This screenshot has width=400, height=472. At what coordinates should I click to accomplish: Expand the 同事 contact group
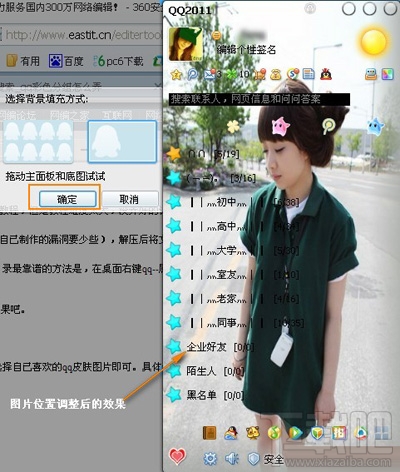pos(236,322)
